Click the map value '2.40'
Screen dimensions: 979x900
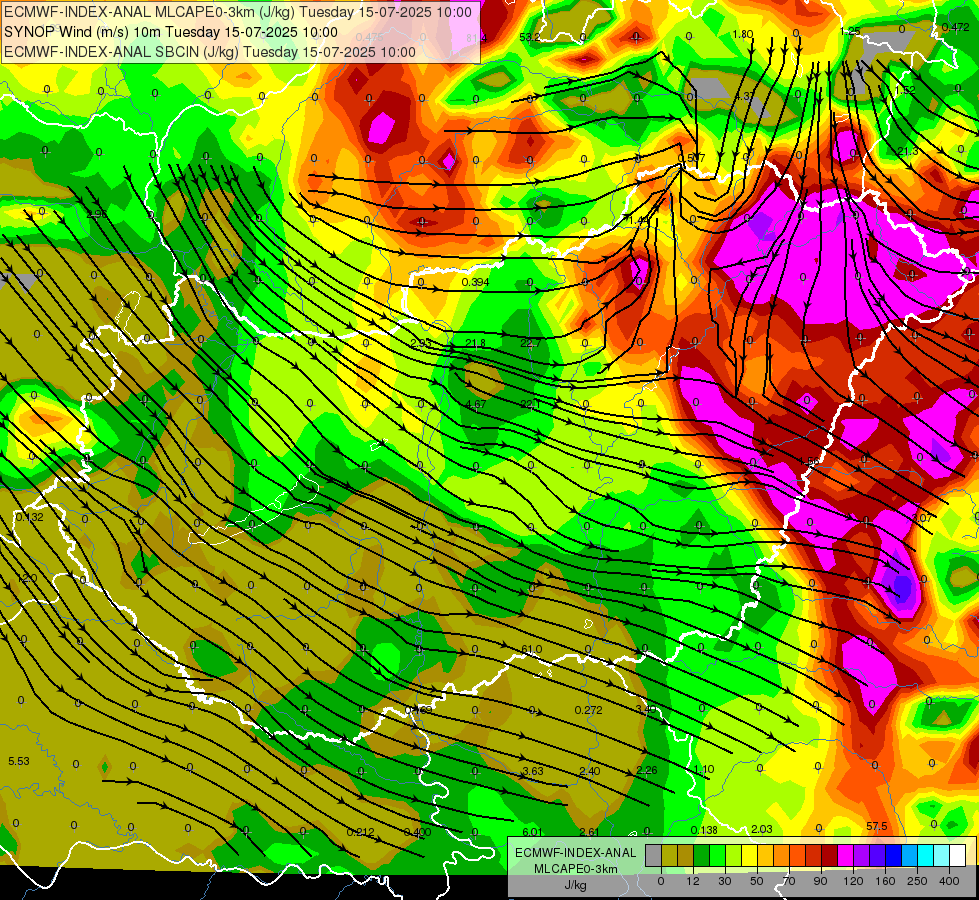(589, 771)
